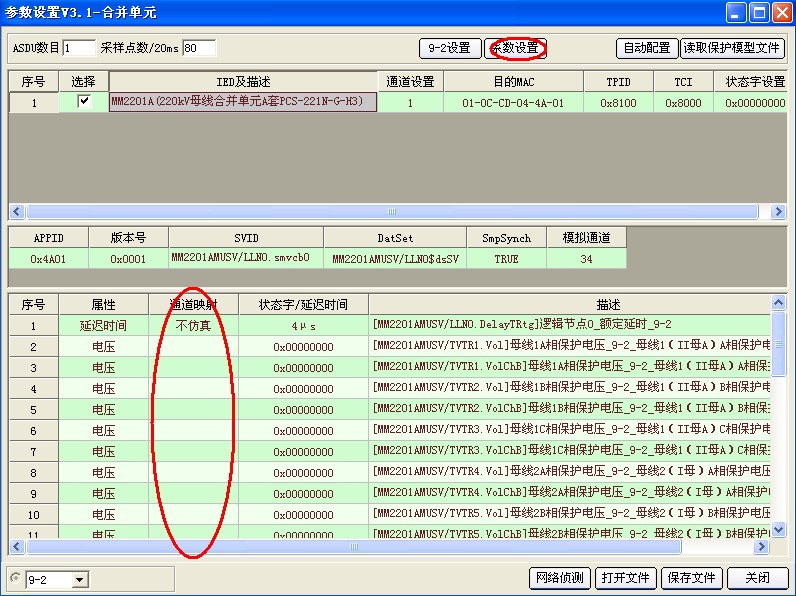The image size is (796, 596).
Task: Click the app icon in the title bar
Action: pyautogui.click(x=13, y=12)
